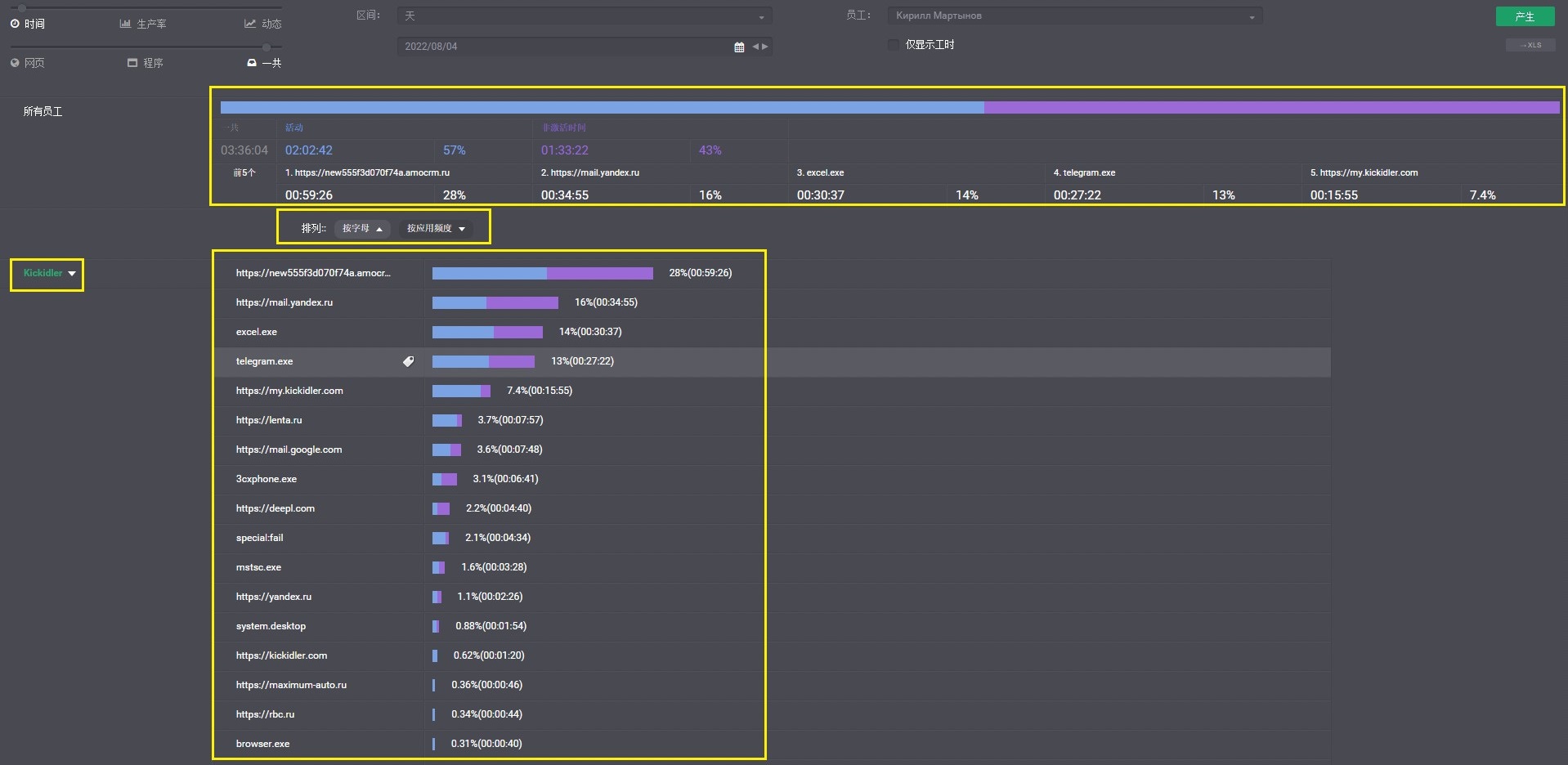Go to the next day arrow
Viewport: 1568px width, 765px height.
[x=765, y=47]
